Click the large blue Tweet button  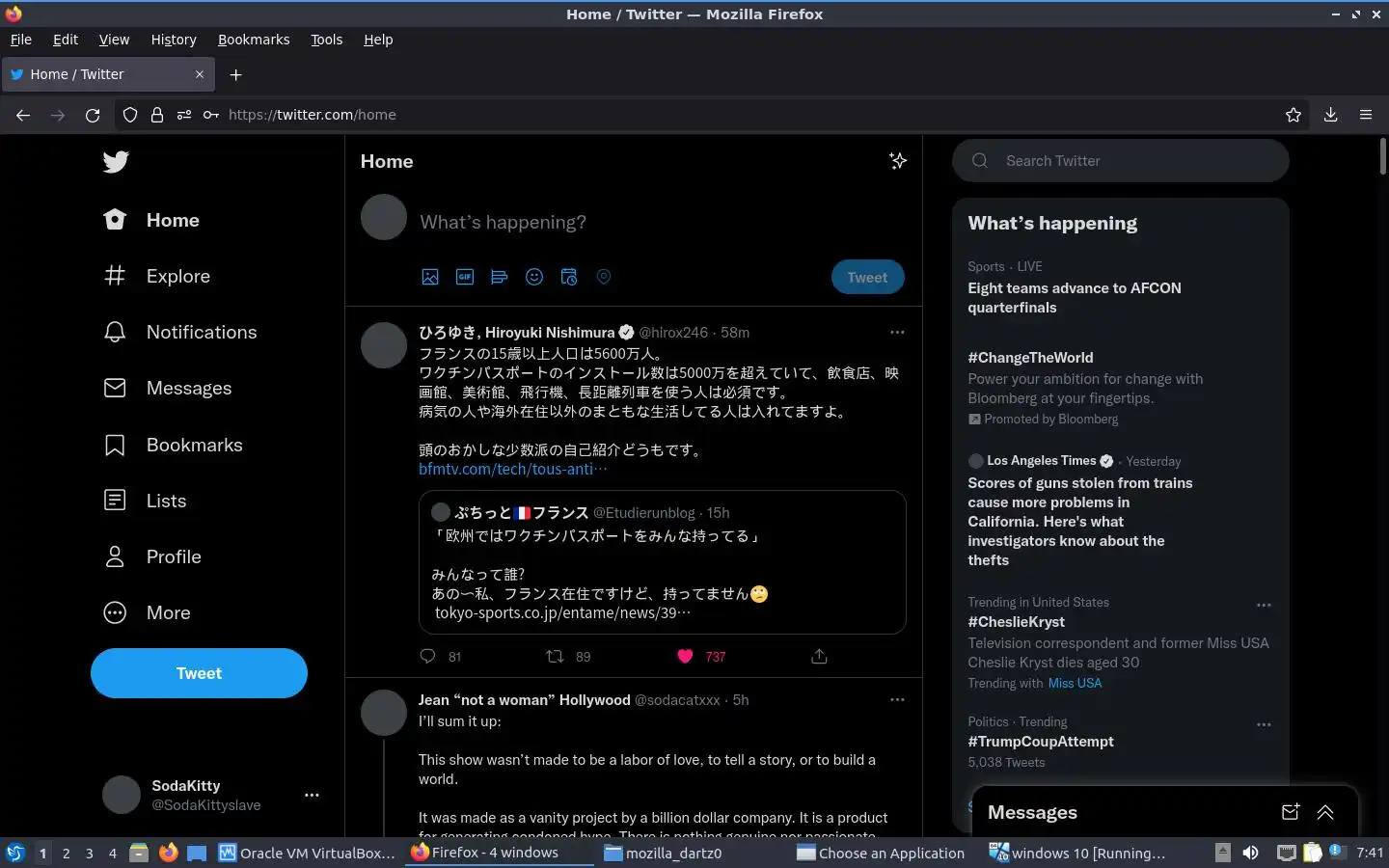199,673
